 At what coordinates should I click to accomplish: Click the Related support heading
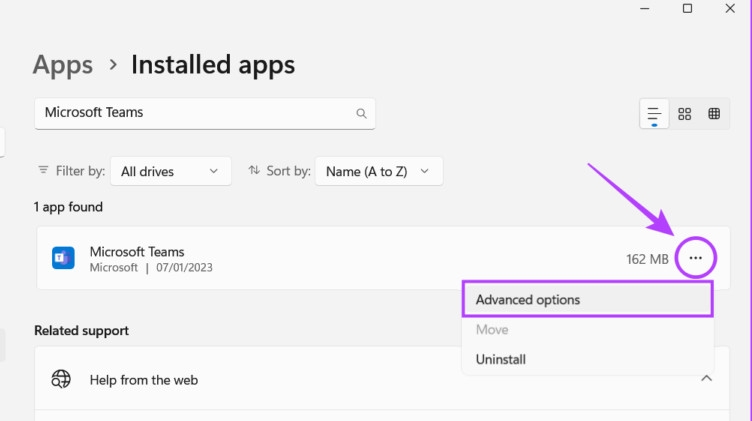coord(82,331)
